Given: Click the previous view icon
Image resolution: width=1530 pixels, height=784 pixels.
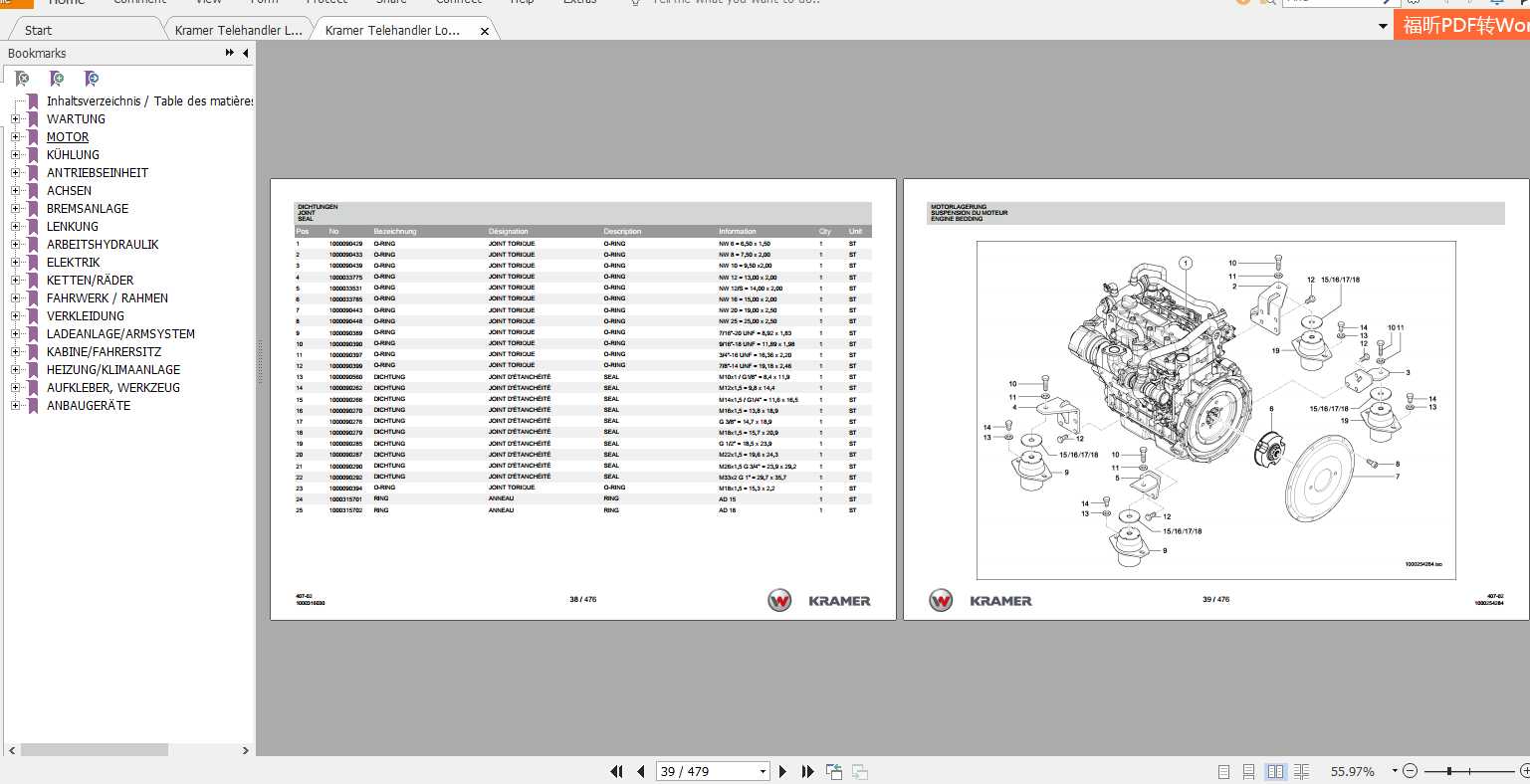Looking at the screenshot, I should tap(833, 771).
